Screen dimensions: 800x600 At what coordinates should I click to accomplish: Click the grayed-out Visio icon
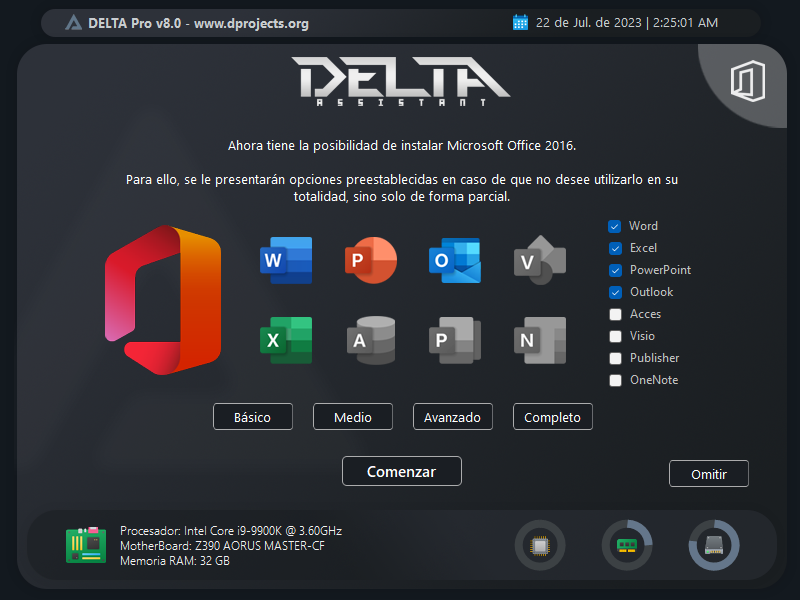coord(540,261)
